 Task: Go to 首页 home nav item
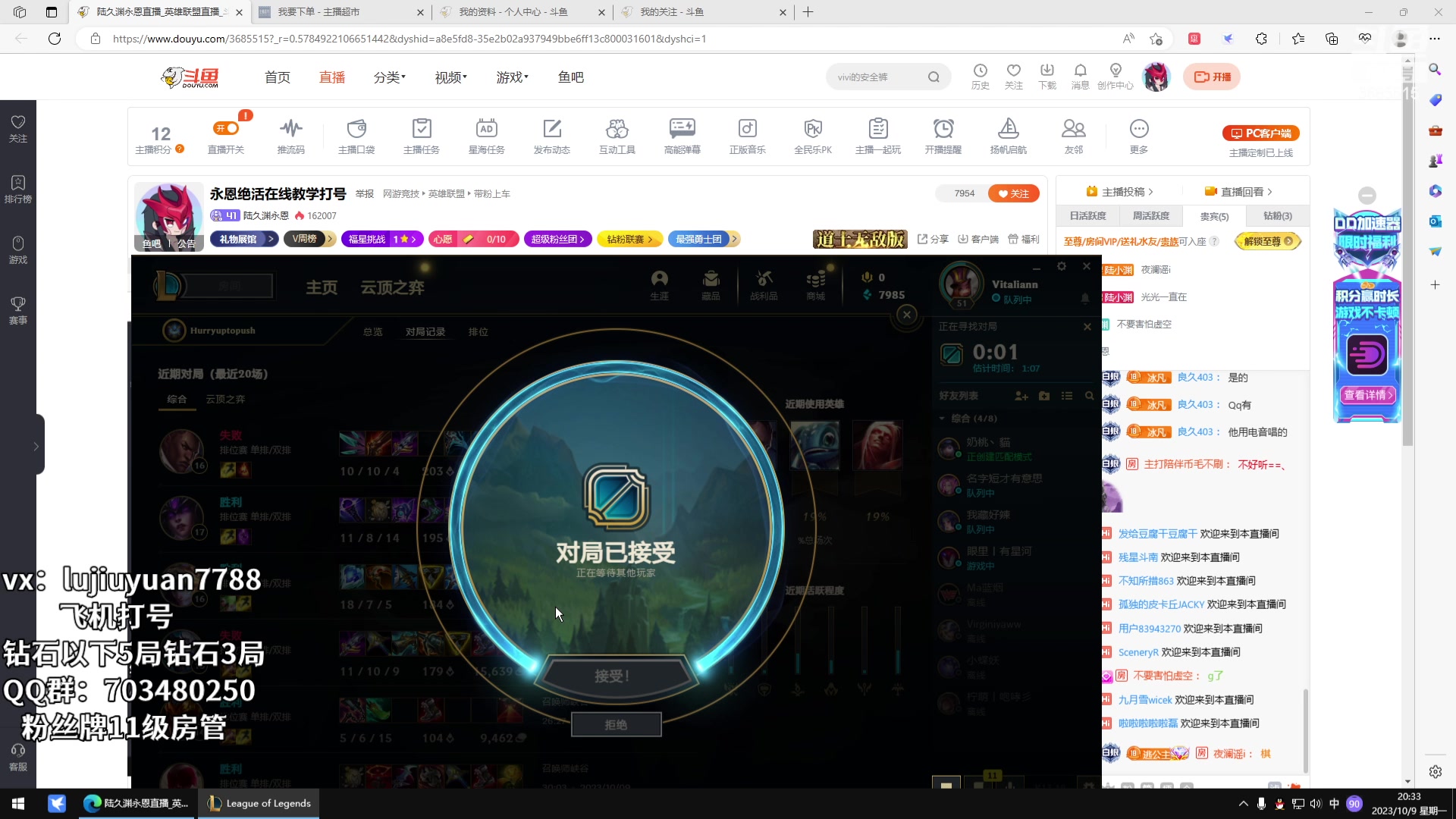(277, 77)
